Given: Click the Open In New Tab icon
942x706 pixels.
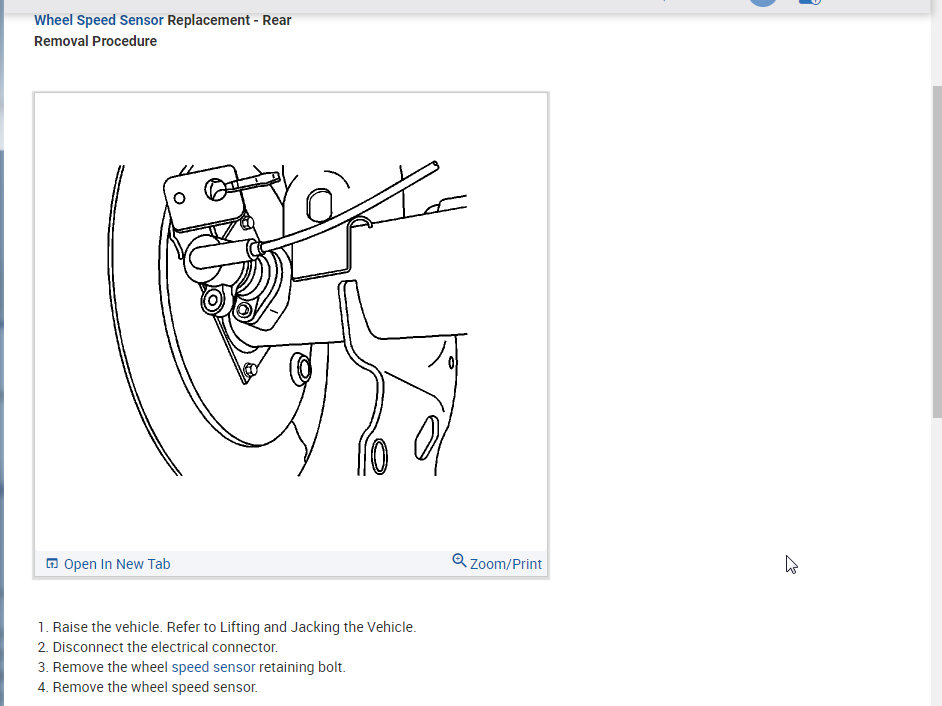Looking at the screenshot, I should [52, 564].
